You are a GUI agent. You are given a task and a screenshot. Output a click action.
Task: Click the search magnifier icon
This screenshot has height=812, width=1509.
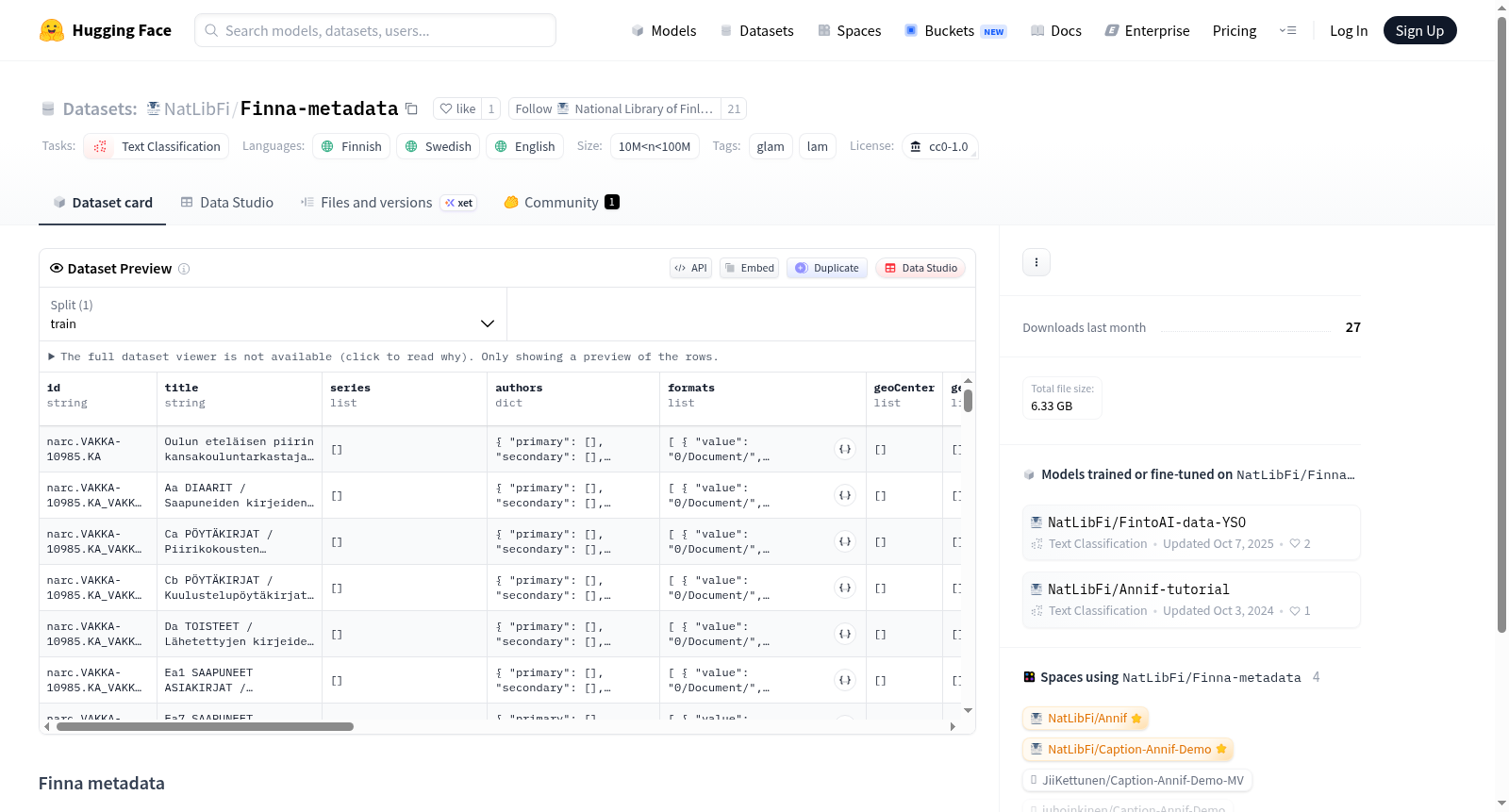(x=211, y=30)
